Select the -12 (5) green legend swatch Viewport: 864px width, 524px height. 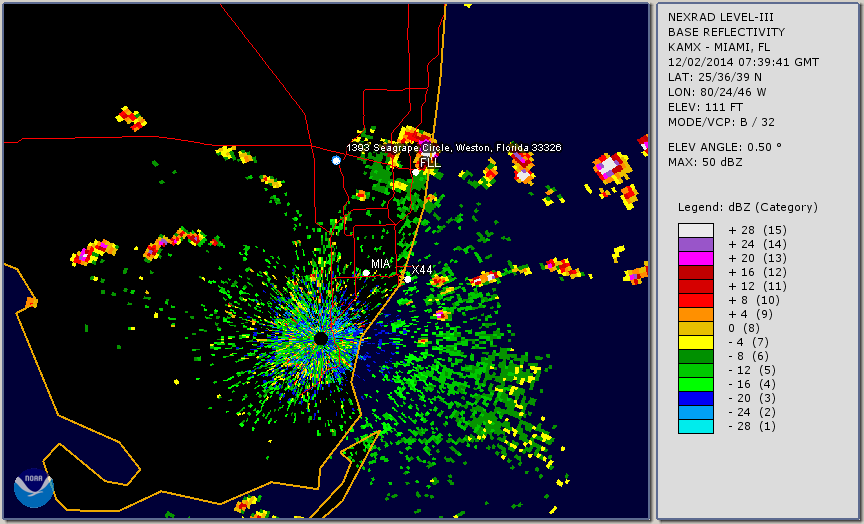tap(696, 370)
